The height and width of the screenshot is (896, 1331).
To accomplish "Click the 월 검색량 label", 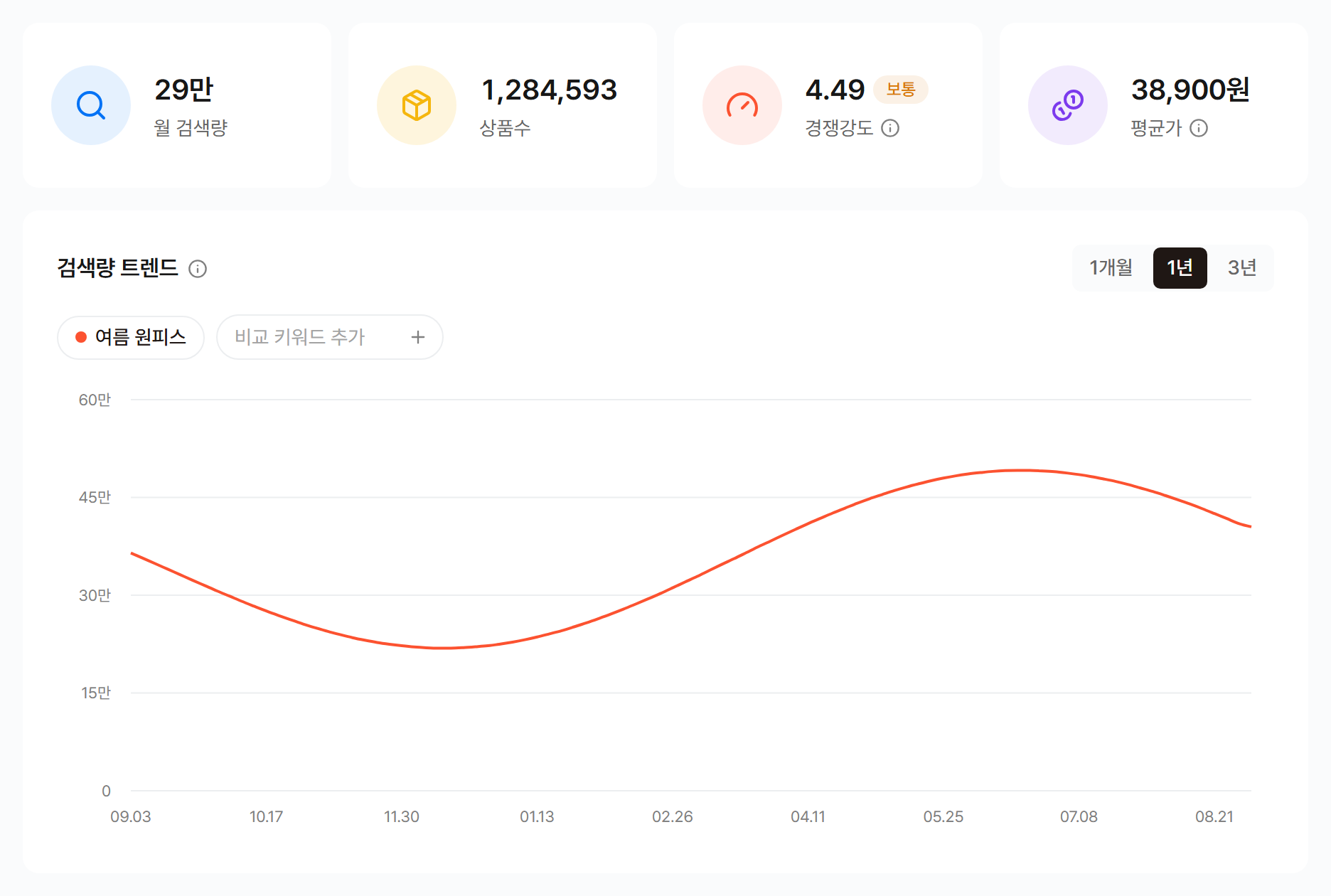I will 191,128.
